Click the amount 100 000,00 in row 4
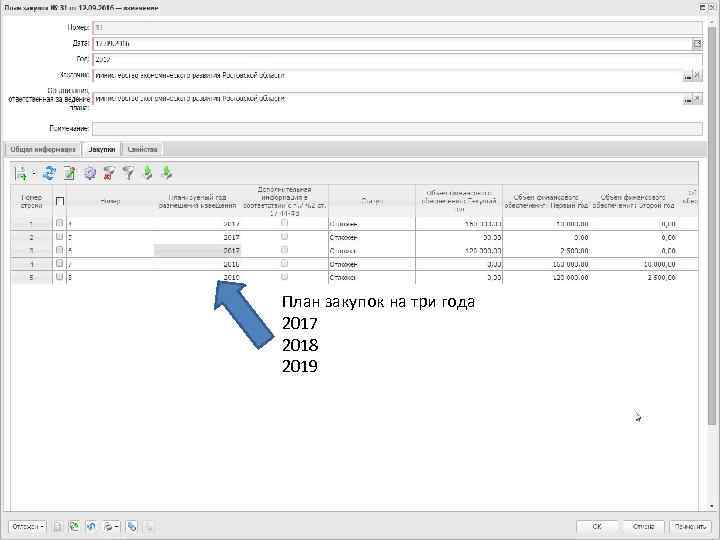 [x=570, y=264]
